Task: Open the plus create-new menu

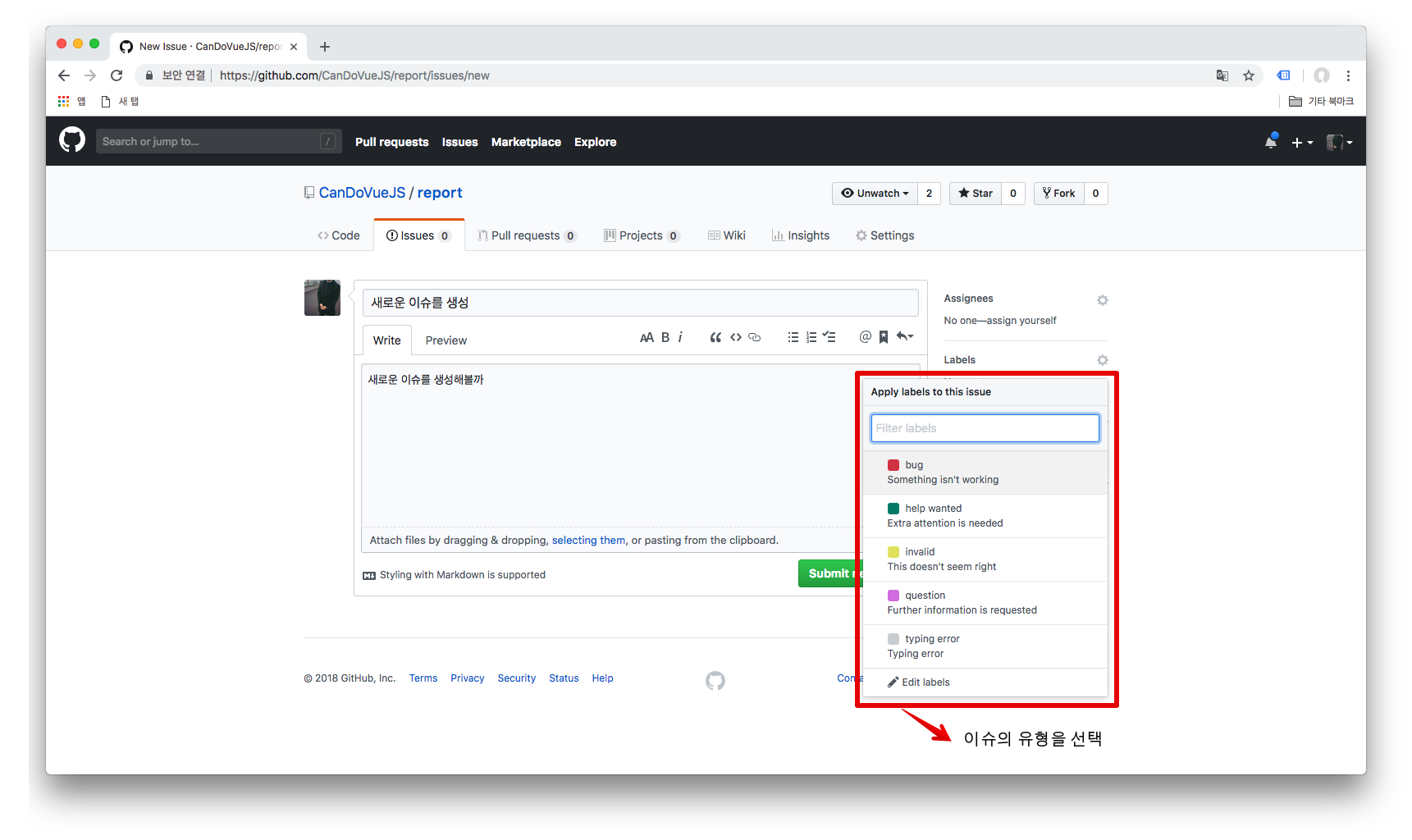Action: (1302, 142)
